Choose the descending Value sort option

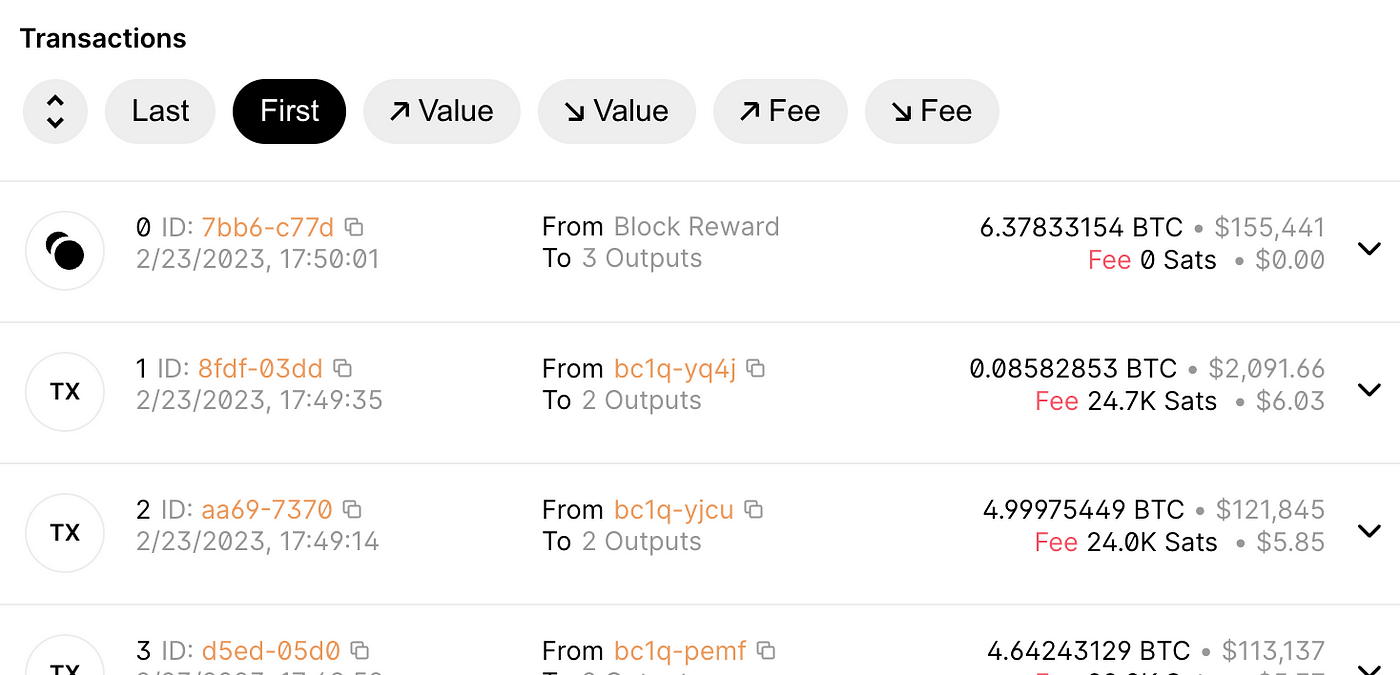click(616, 111)
